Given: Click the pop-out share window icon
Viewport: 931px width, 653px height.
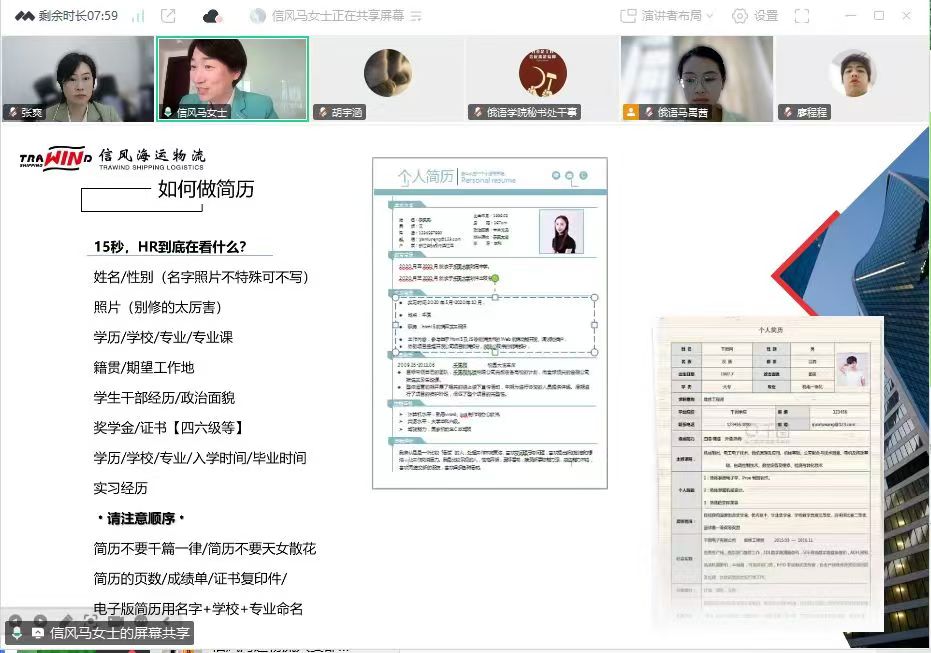Looking at the screenshot, I should (x=168, y=16).
